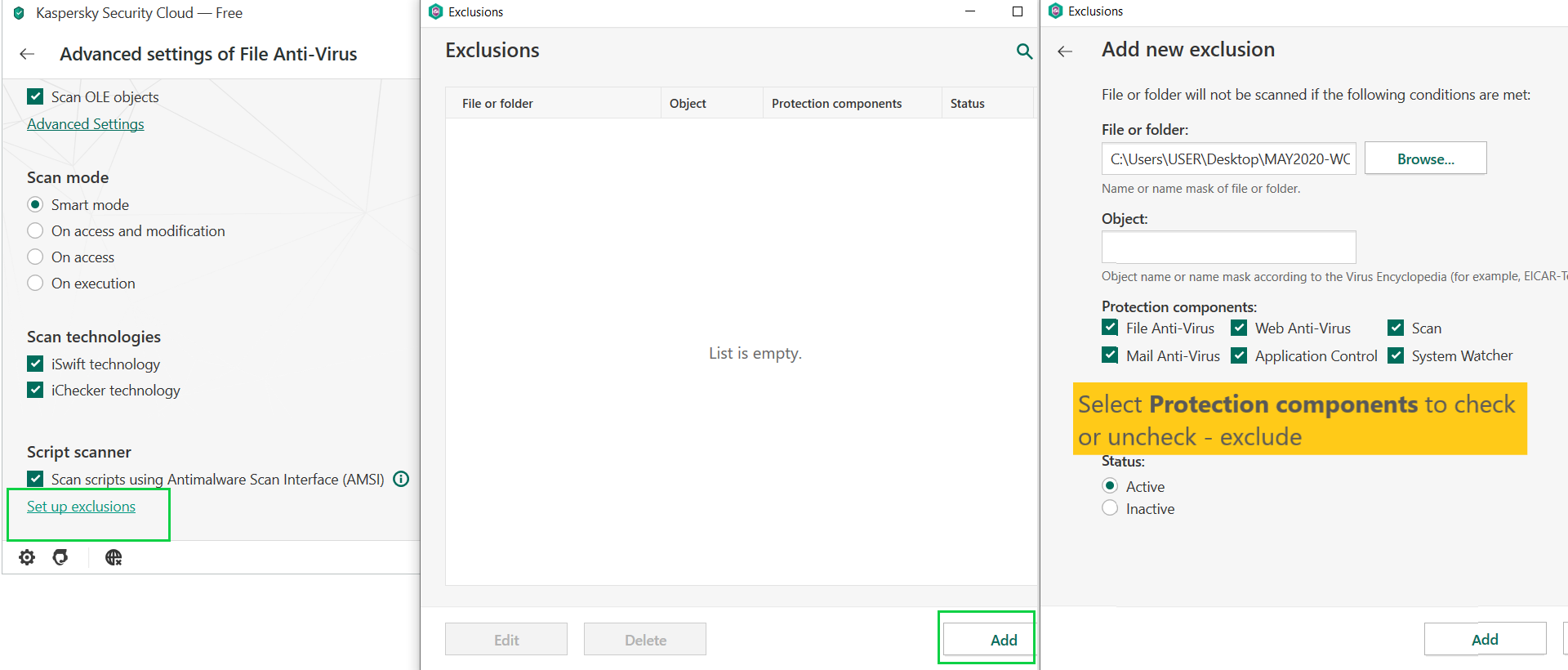1568x670 pixels.
Task: Click the Protection components column header
Action: (x=836, y=104)
